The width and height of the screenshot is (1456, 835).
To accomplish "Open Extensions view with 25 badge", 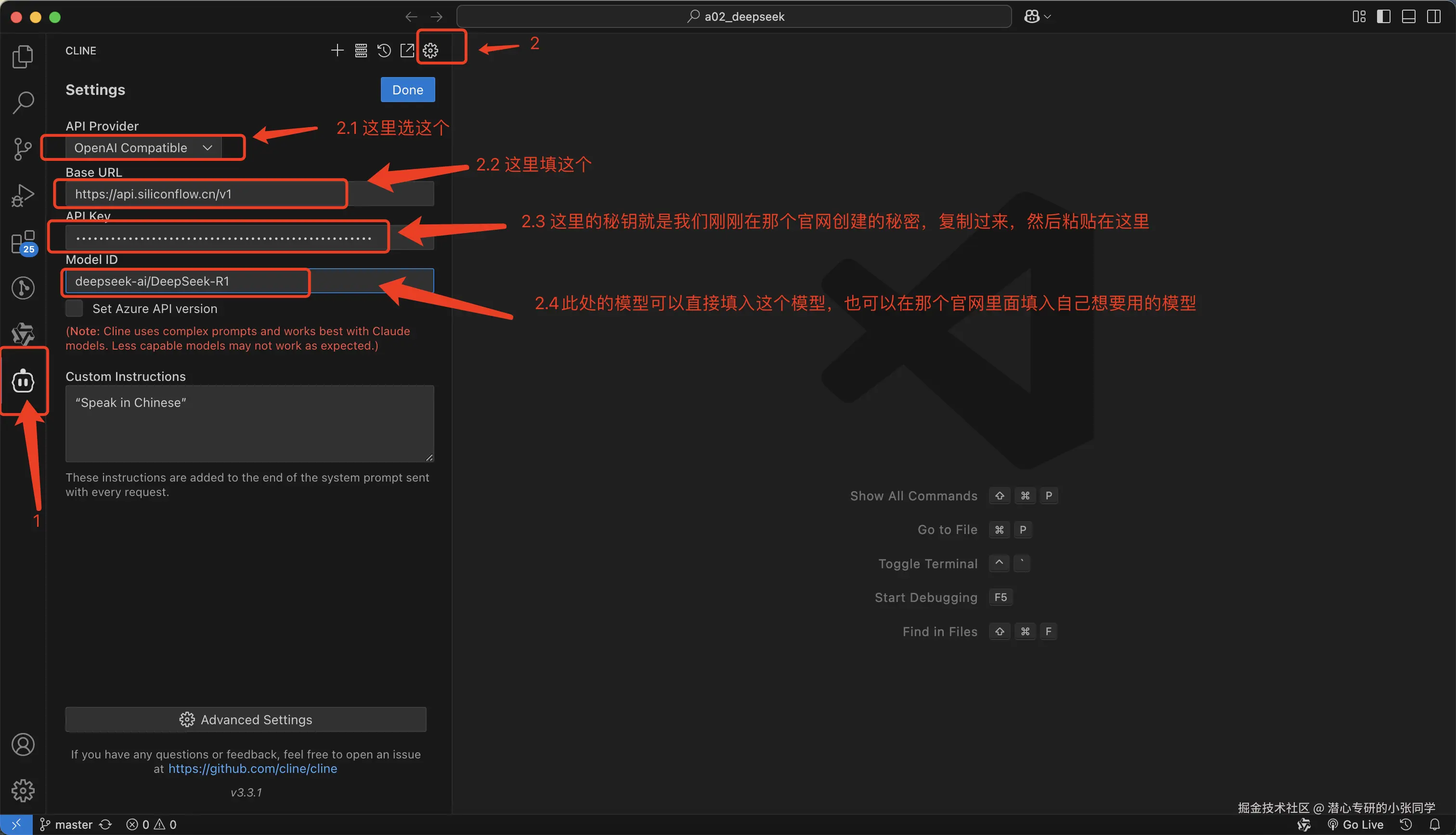I will [23, 242].
